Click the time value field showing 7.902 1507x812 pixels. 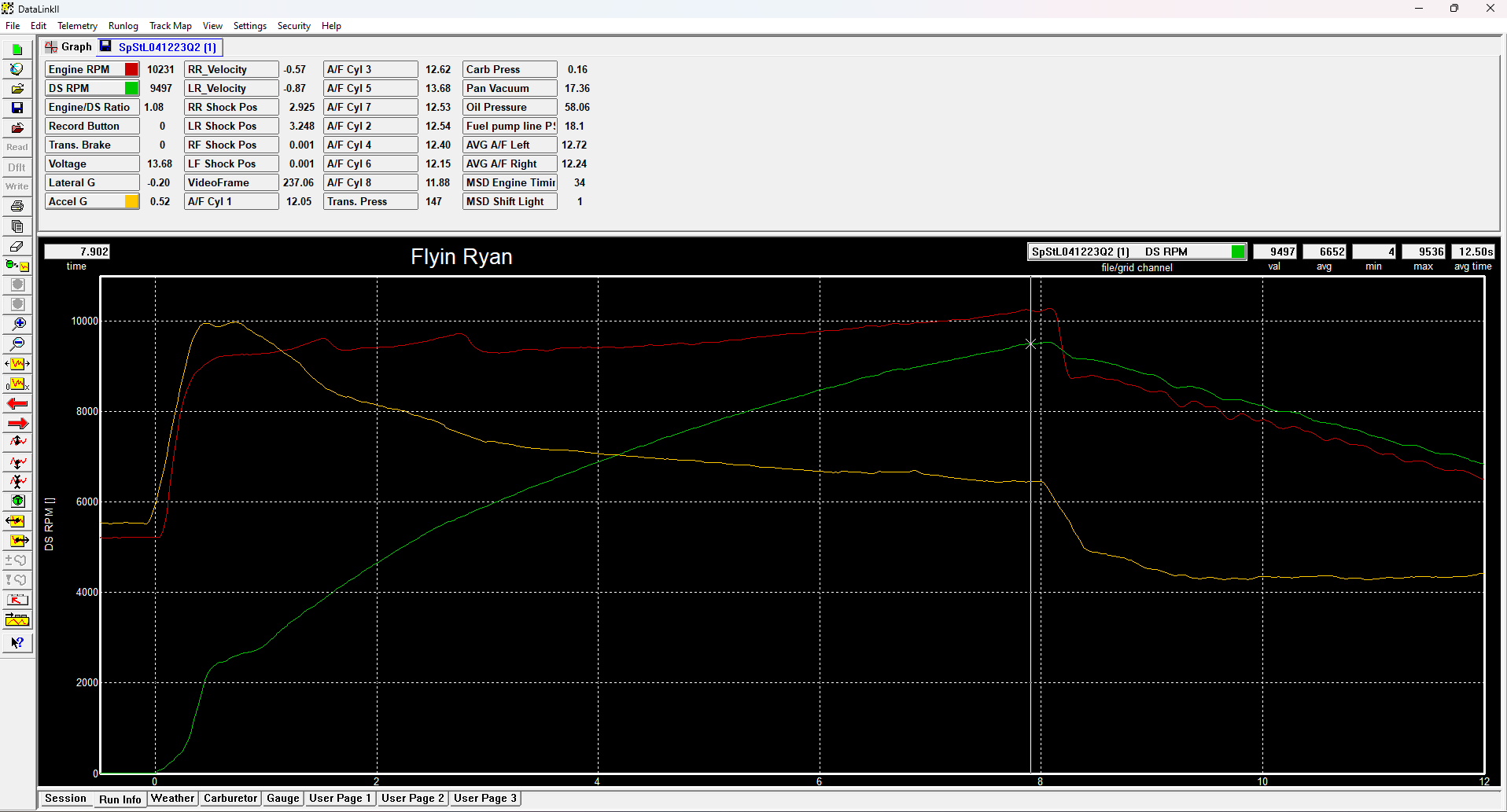(76, 252)
